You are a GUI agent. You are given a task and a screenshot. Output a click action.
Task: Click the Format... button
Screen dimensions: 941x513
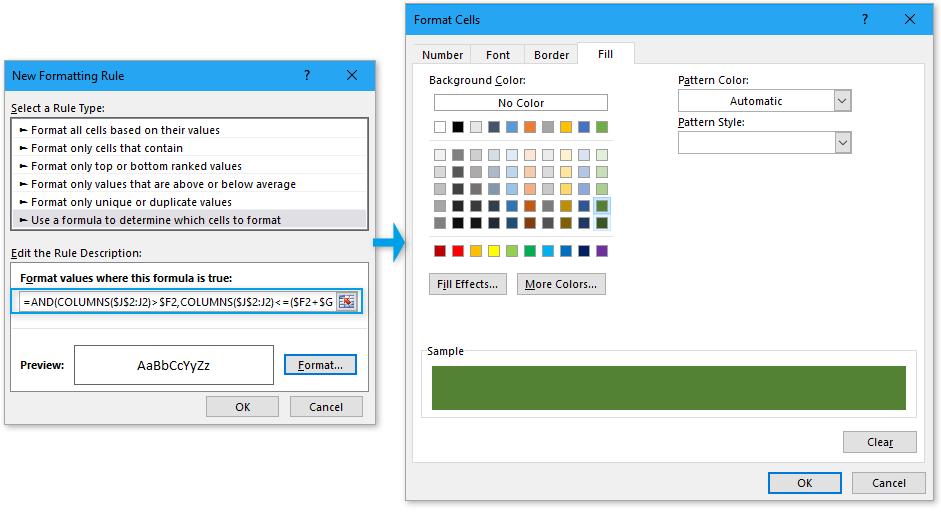(320, 365)
